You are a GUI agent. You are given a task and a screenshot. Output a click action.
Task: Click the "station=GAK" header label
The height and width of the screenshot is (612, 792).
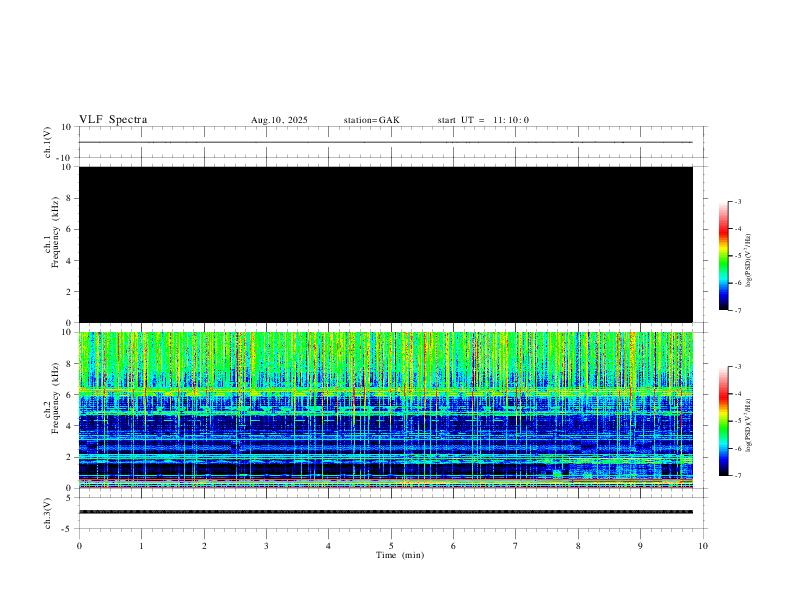[371, 120]
